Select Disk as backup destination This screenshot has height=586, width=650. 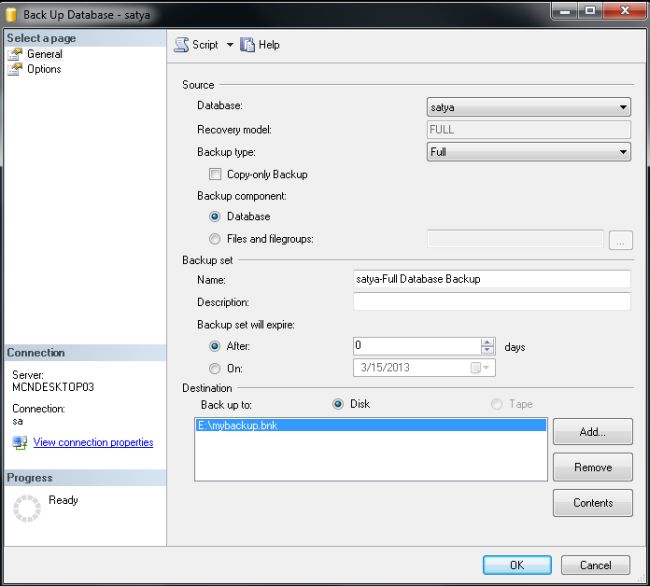point(338,404)
